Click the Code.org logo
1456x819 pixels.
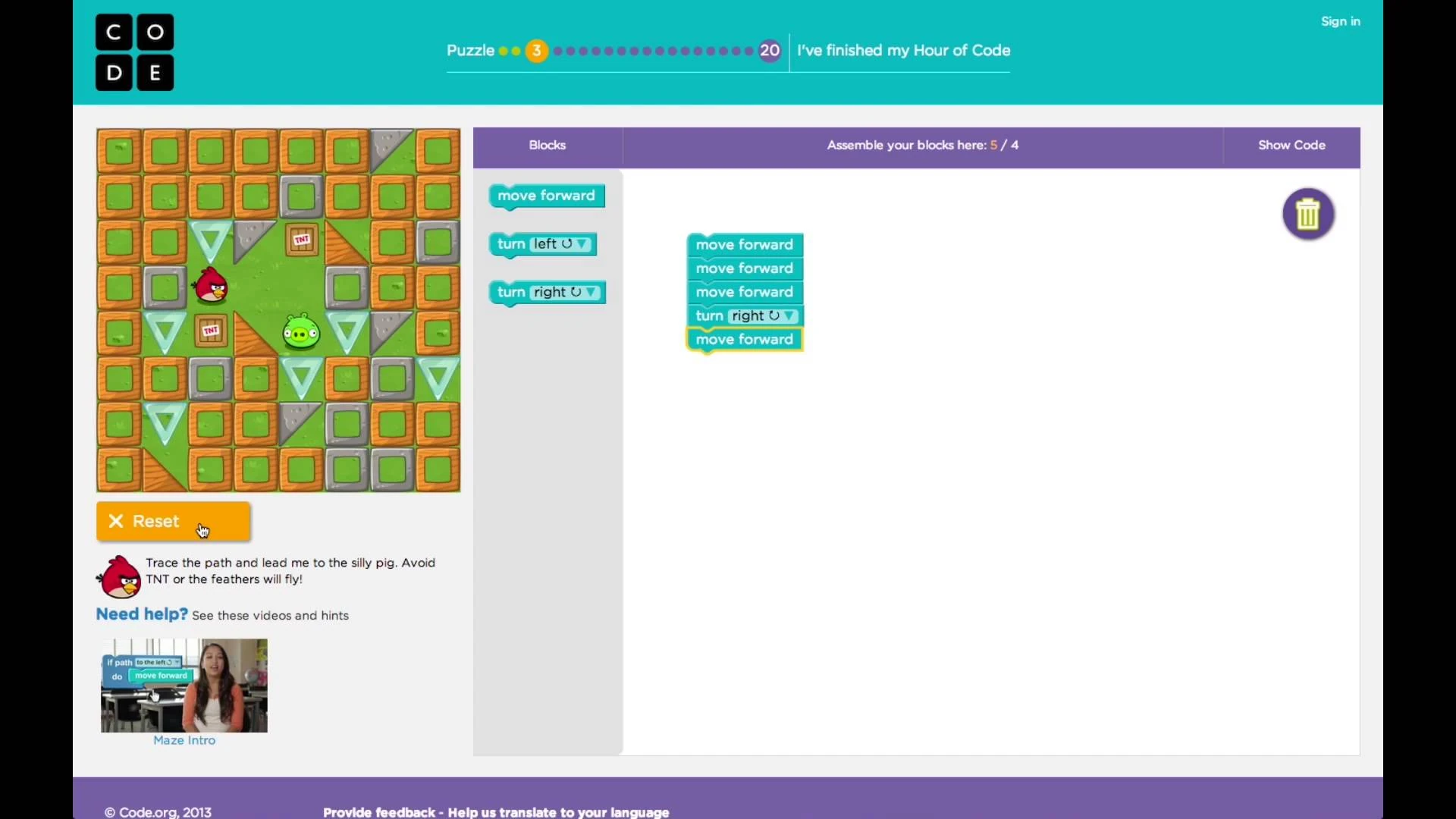(x=134, y=52)
